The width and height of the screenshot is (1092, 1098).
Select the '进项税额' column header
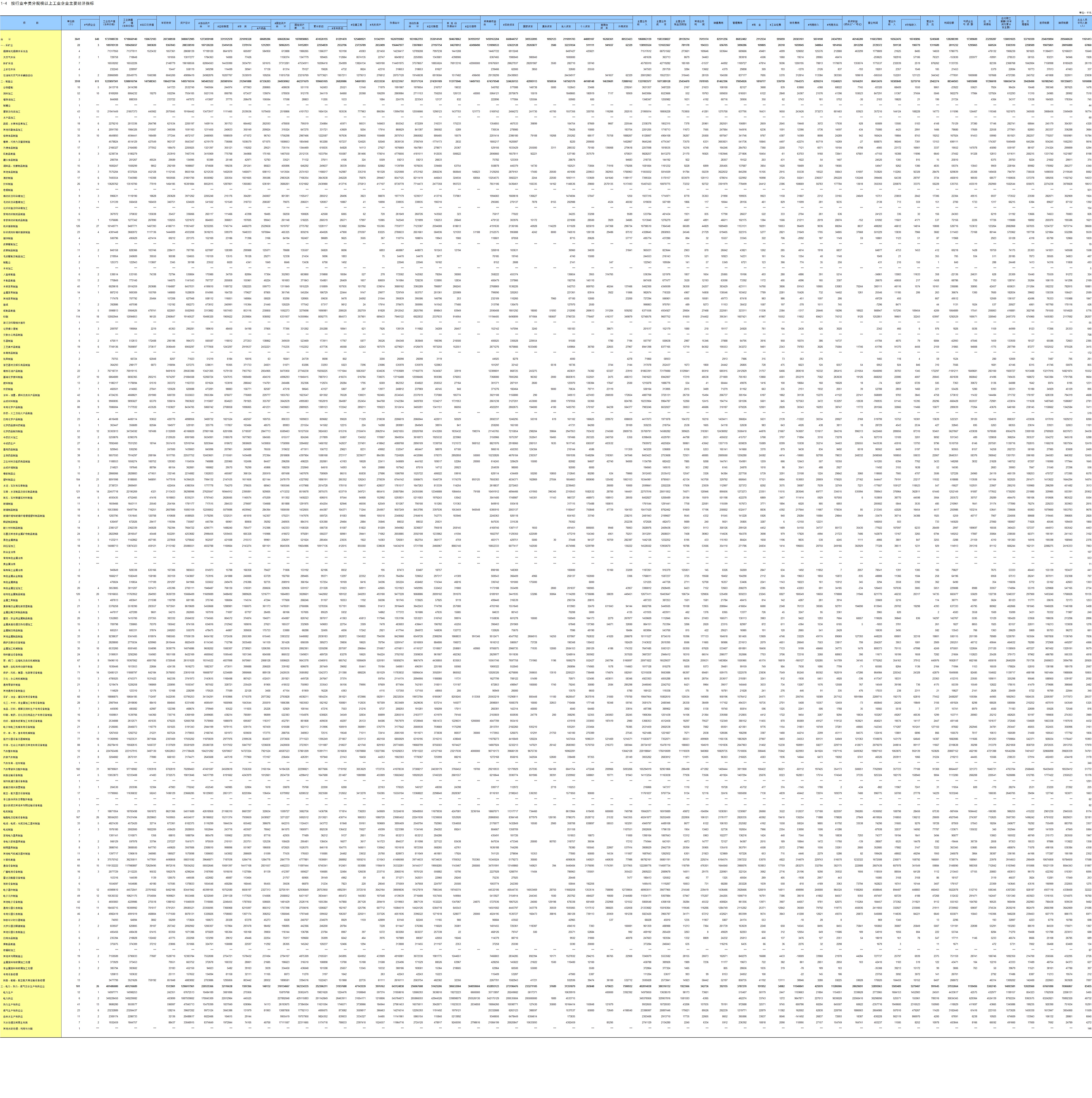point(1044,23)
